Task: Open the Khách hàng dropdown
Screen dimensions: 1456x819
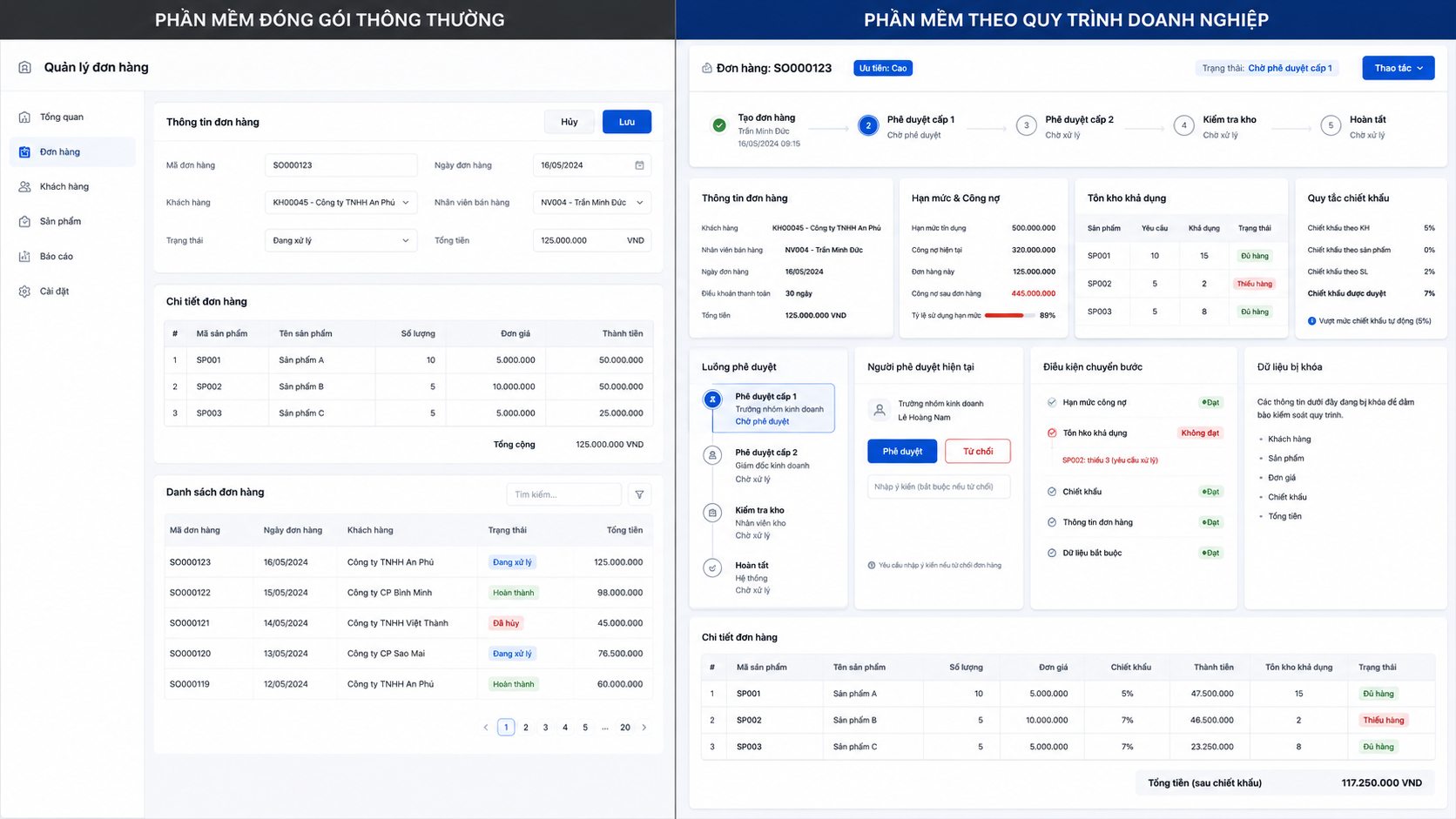Action: 340,203
